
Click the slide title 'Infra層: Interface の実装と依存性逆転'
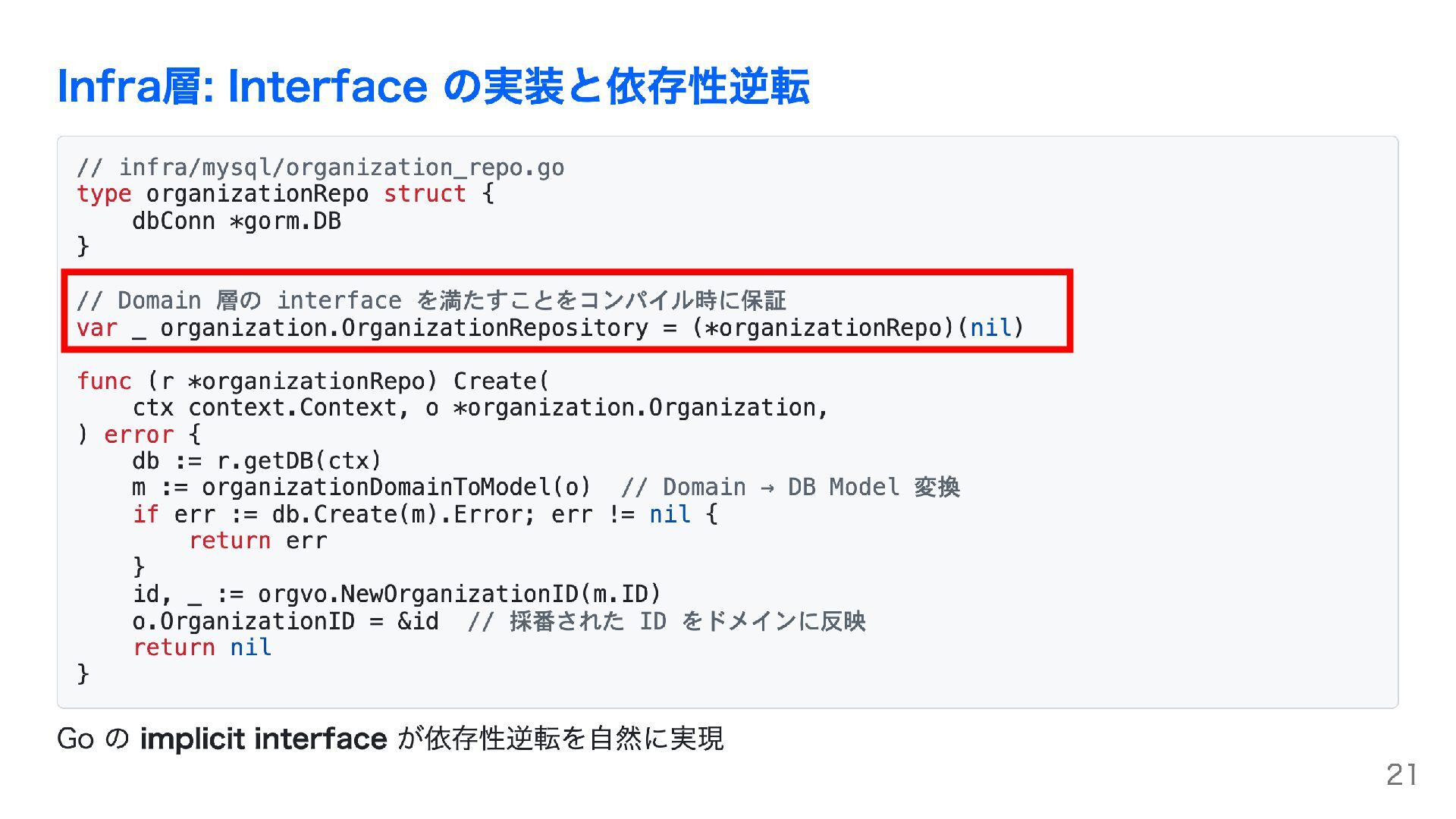pyautogui.click(x=433, y=86)
